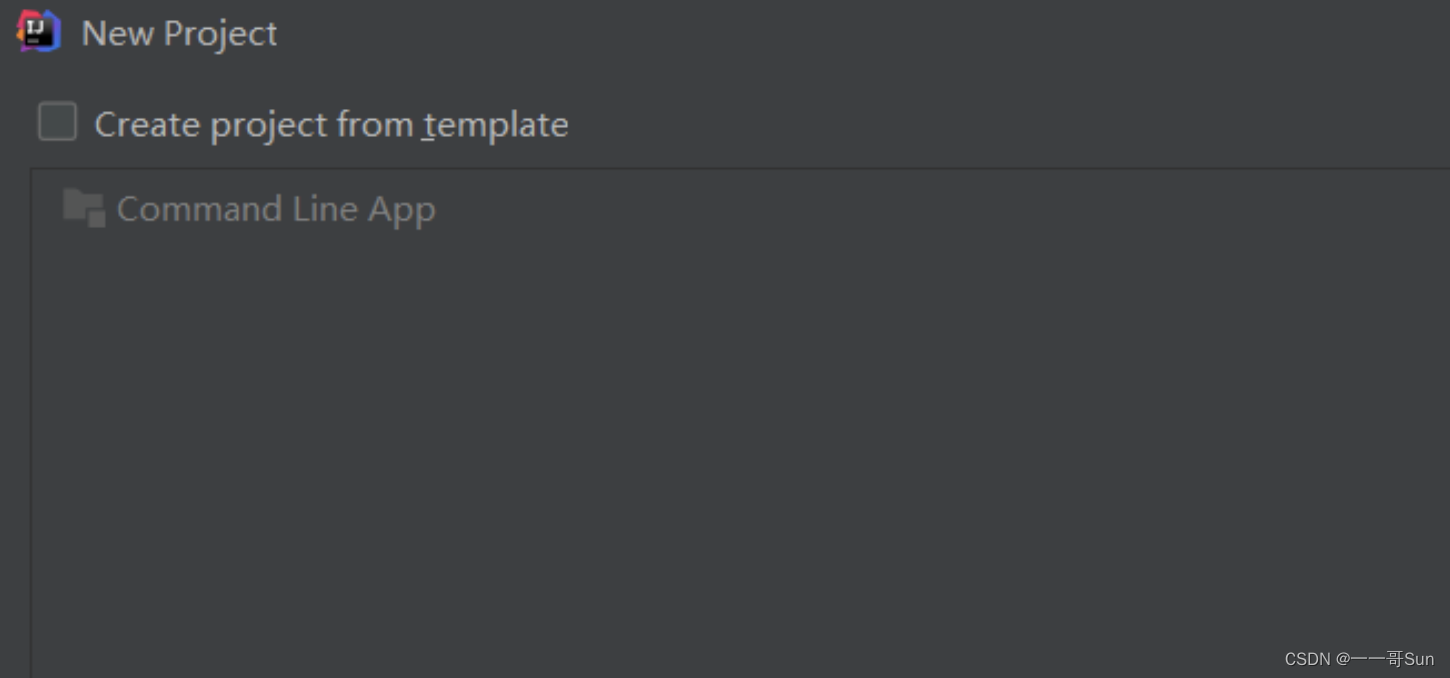Click the 'Line' word in template name
This screenshot has height=678, width=1450.
324,209
